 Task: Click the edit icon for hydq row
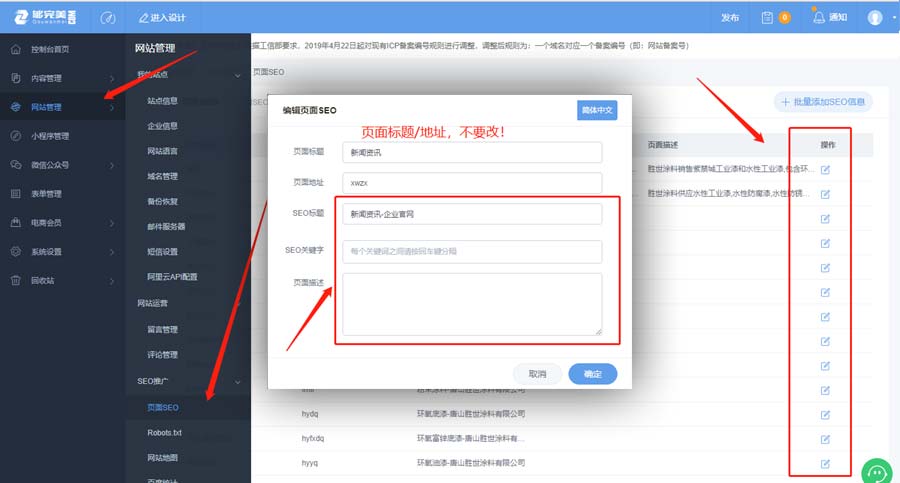(825, 414)
